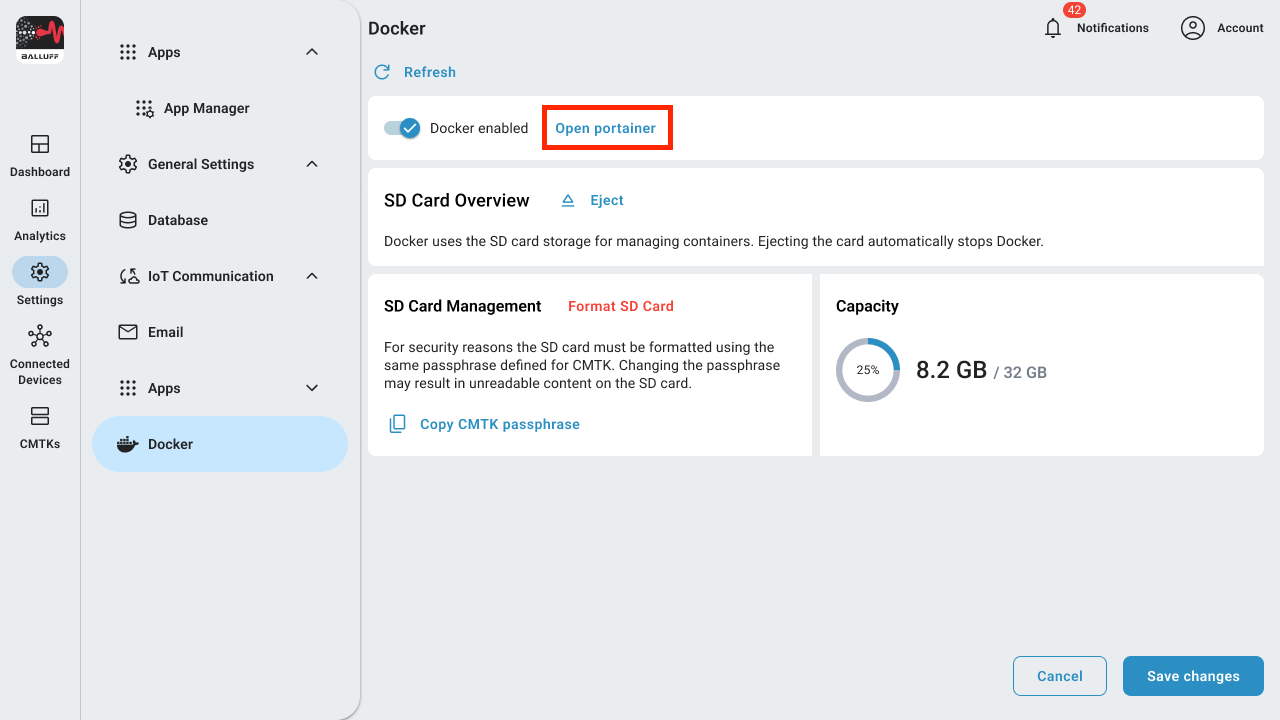Toggle Settings in the sidebar

click(x=39, y=280)
